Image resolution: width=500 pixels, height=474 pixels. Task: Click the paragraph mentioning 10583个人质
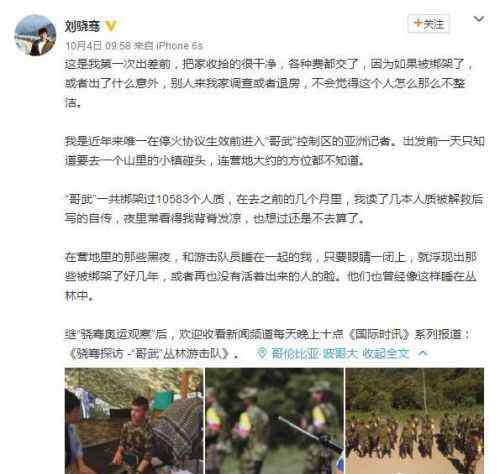click(x=274, y=209)
